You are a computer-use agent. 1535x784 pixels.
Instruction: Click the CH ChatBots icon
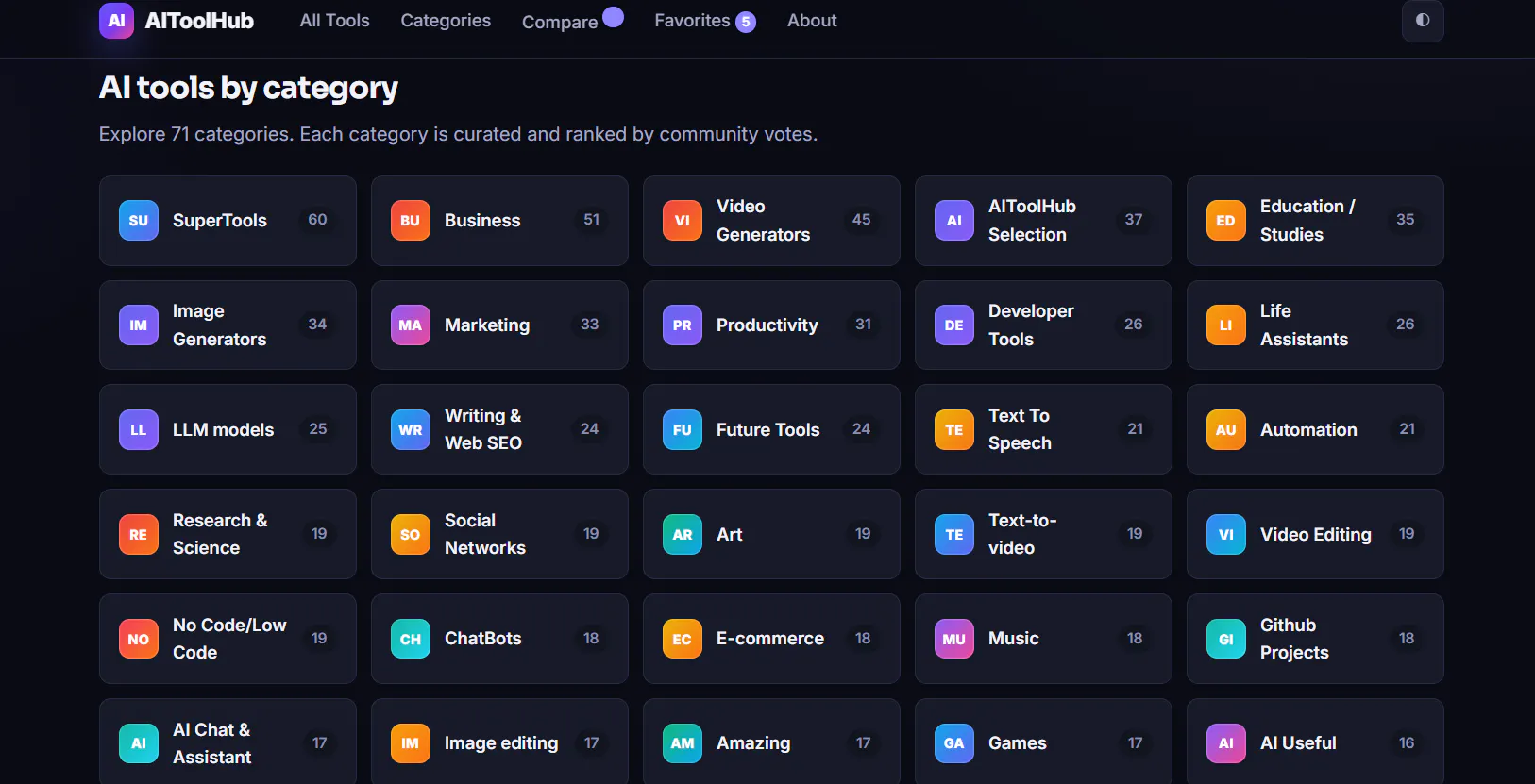pyautogui.click(x=411, y=640)
